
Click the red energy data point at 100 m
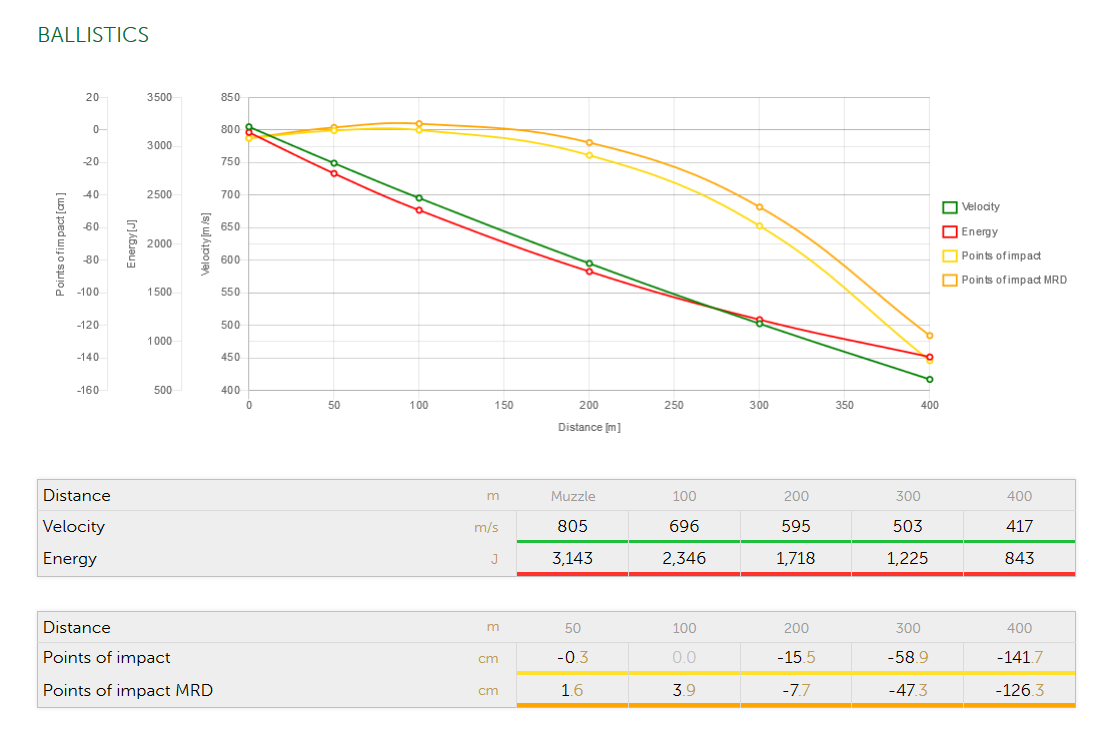(x=419, y=210)
